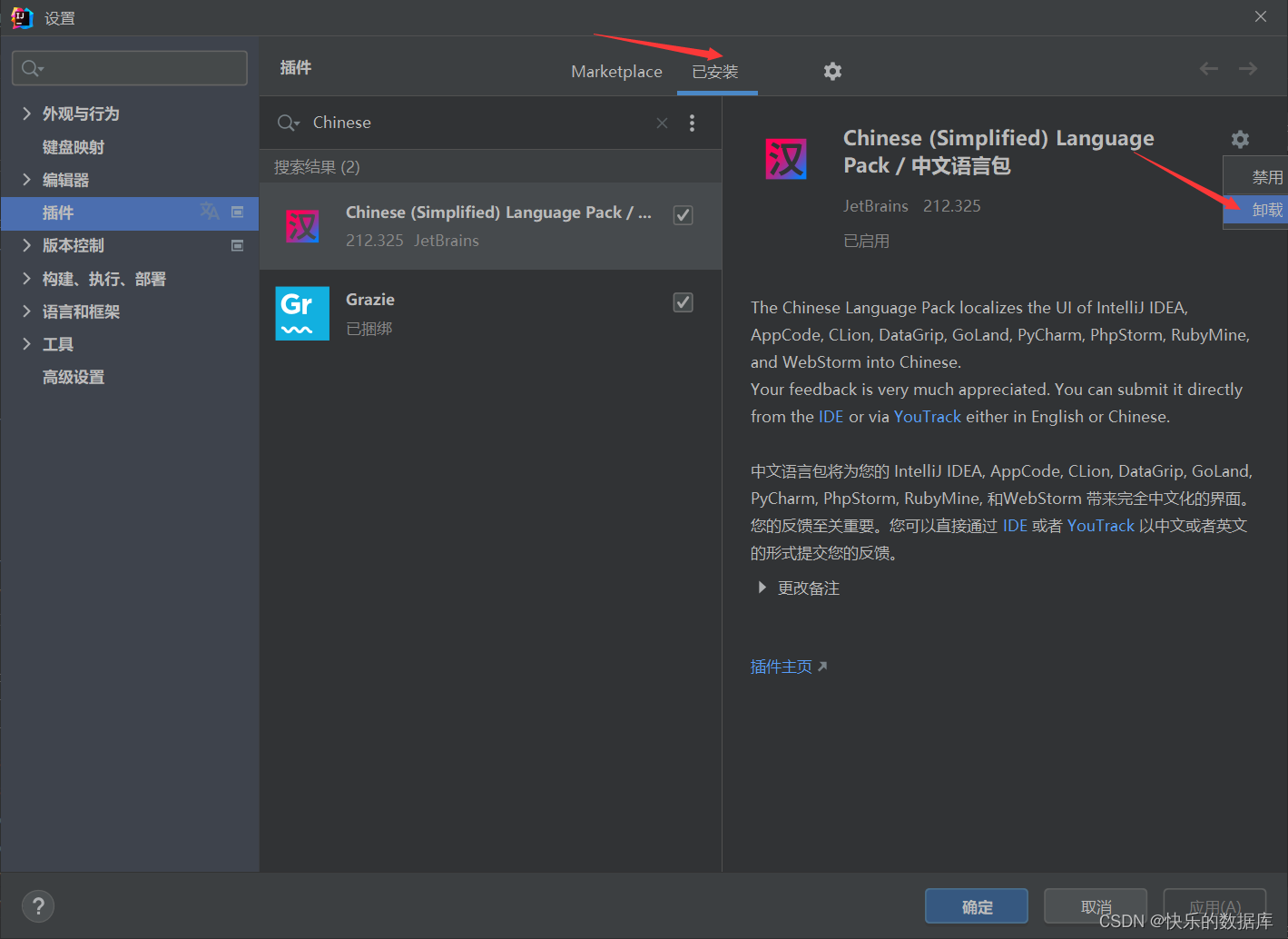Close the settings dialog window
This screenshot has width=1288, height=939.
1261,16
